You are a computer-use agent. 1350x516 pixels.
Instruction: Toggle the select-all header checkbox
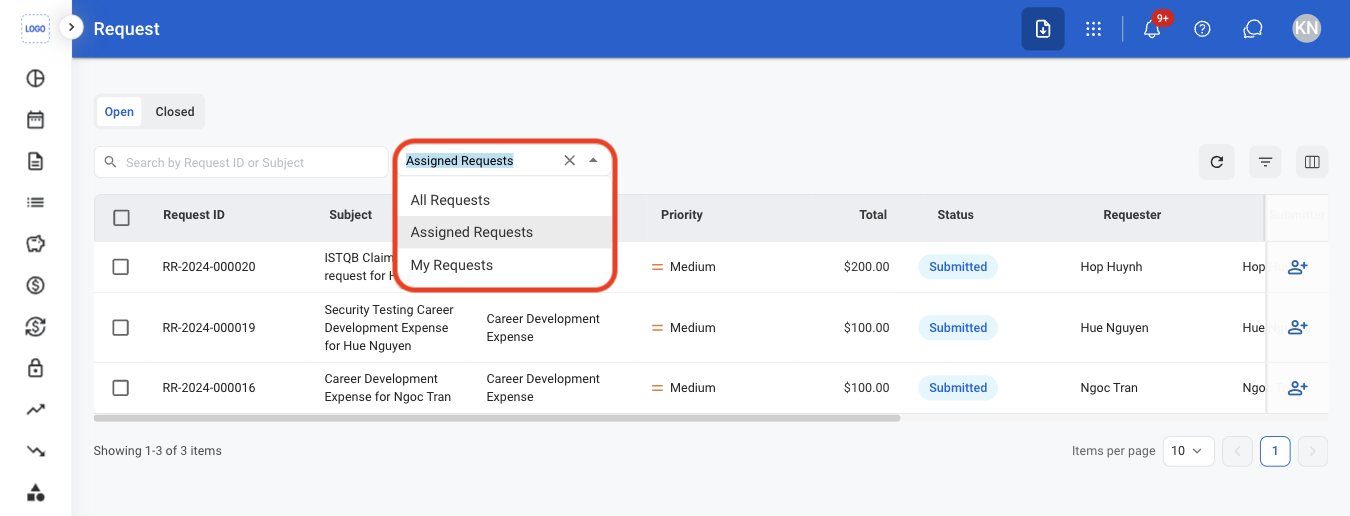tap(121, 217)
